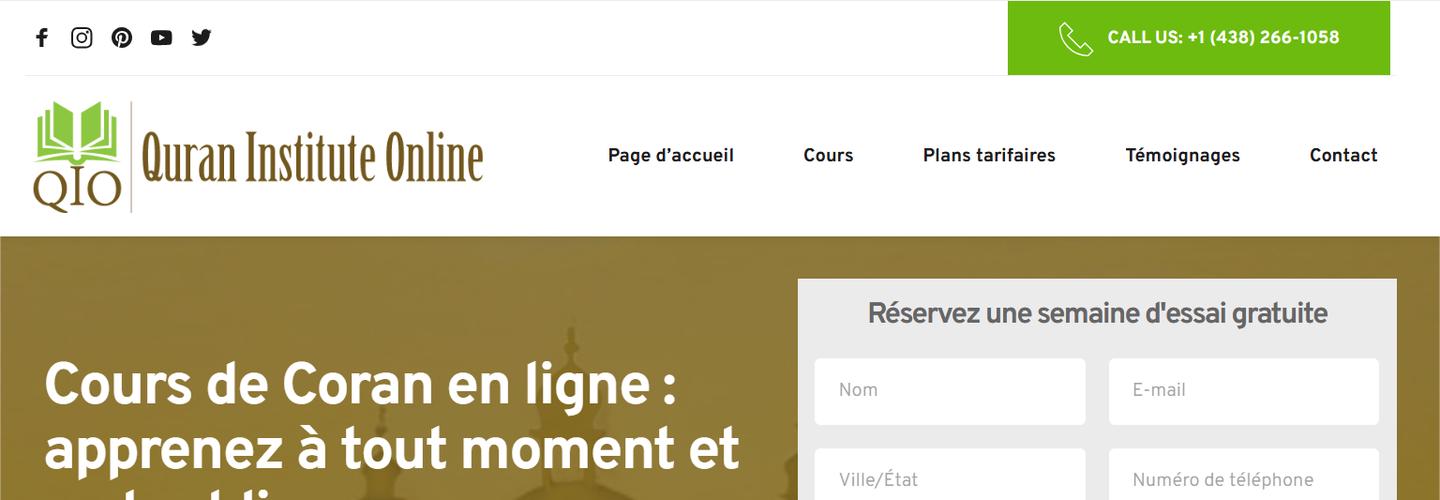Viewport: 1440px width, 500px height.
Task: Click the Réservez une semaine d'essai gratuite title
Action: [x=1097, y=314]
